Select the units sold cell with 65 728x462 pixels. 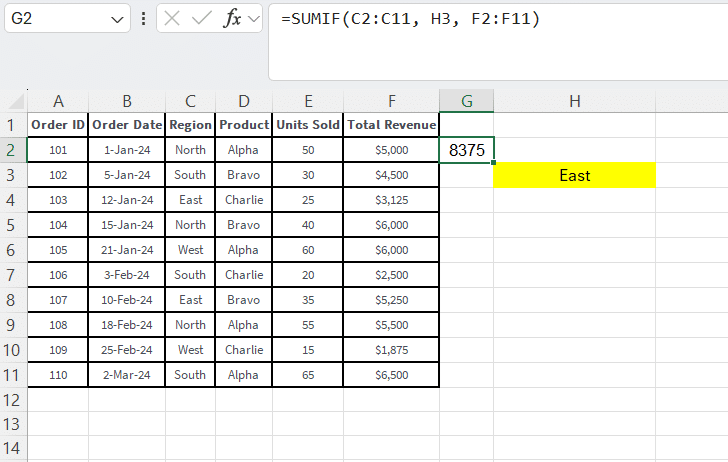pos(308,375)
